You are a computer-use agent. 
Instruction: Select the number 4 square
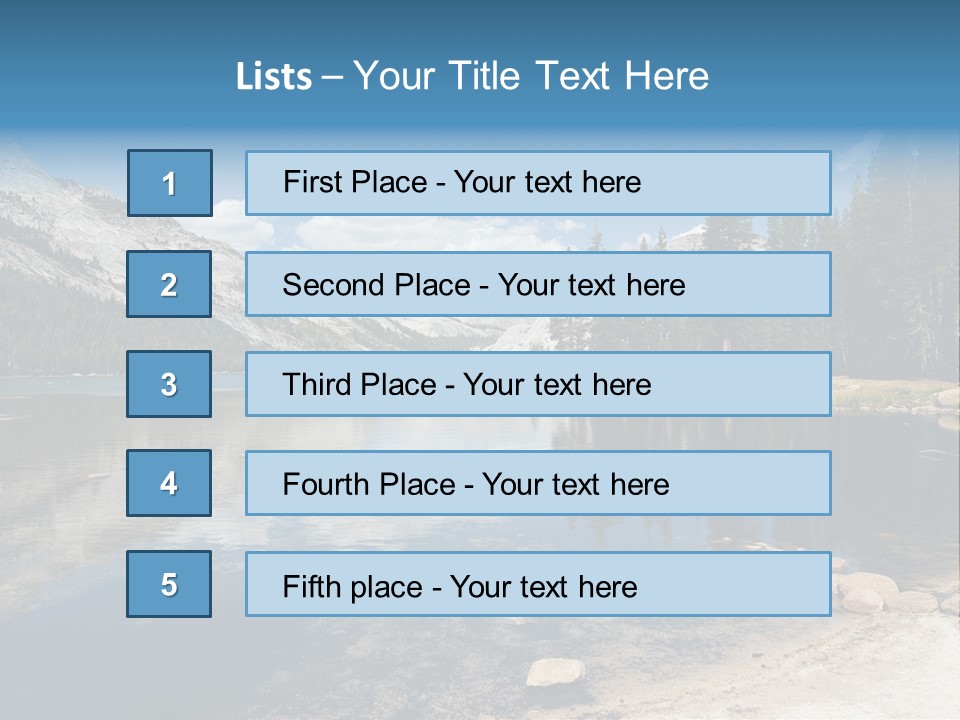pyautogui.click(x=169, y=483)
